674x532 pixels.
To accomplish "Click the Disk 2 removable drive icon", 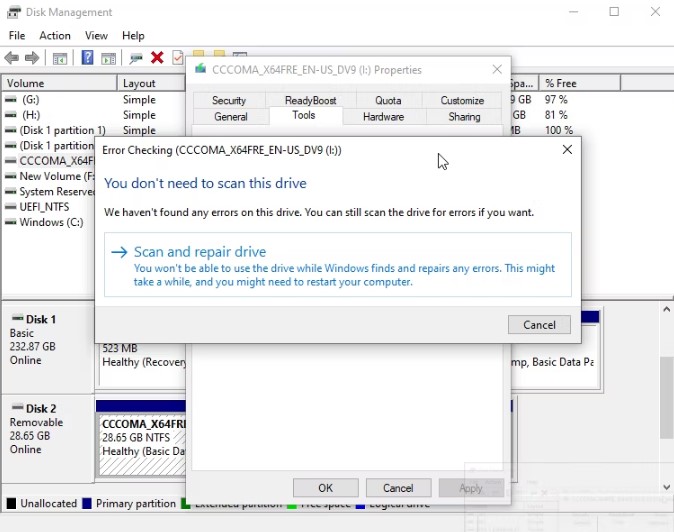I will point(18,407).
